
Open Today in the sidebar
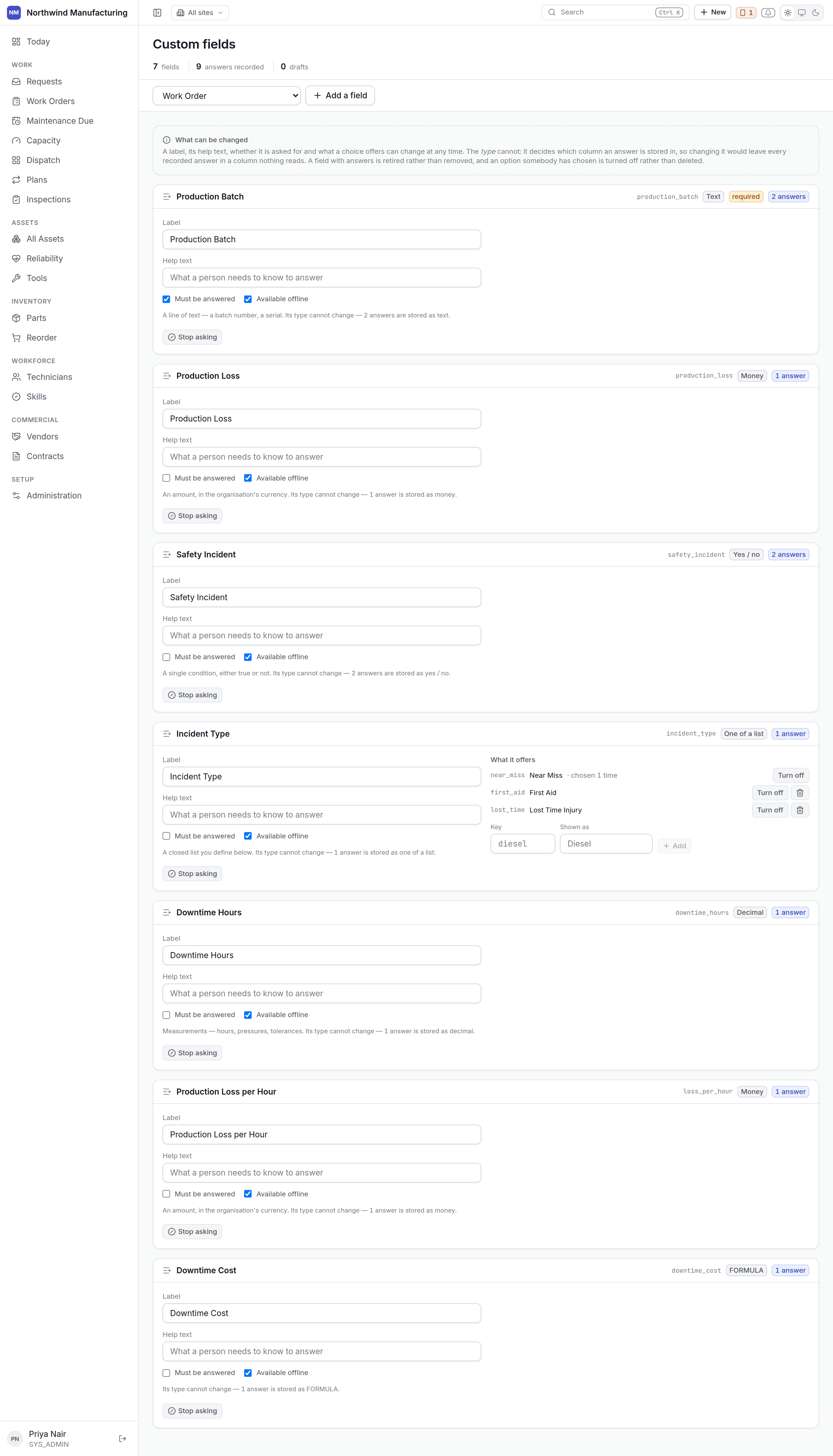(69, 42)
